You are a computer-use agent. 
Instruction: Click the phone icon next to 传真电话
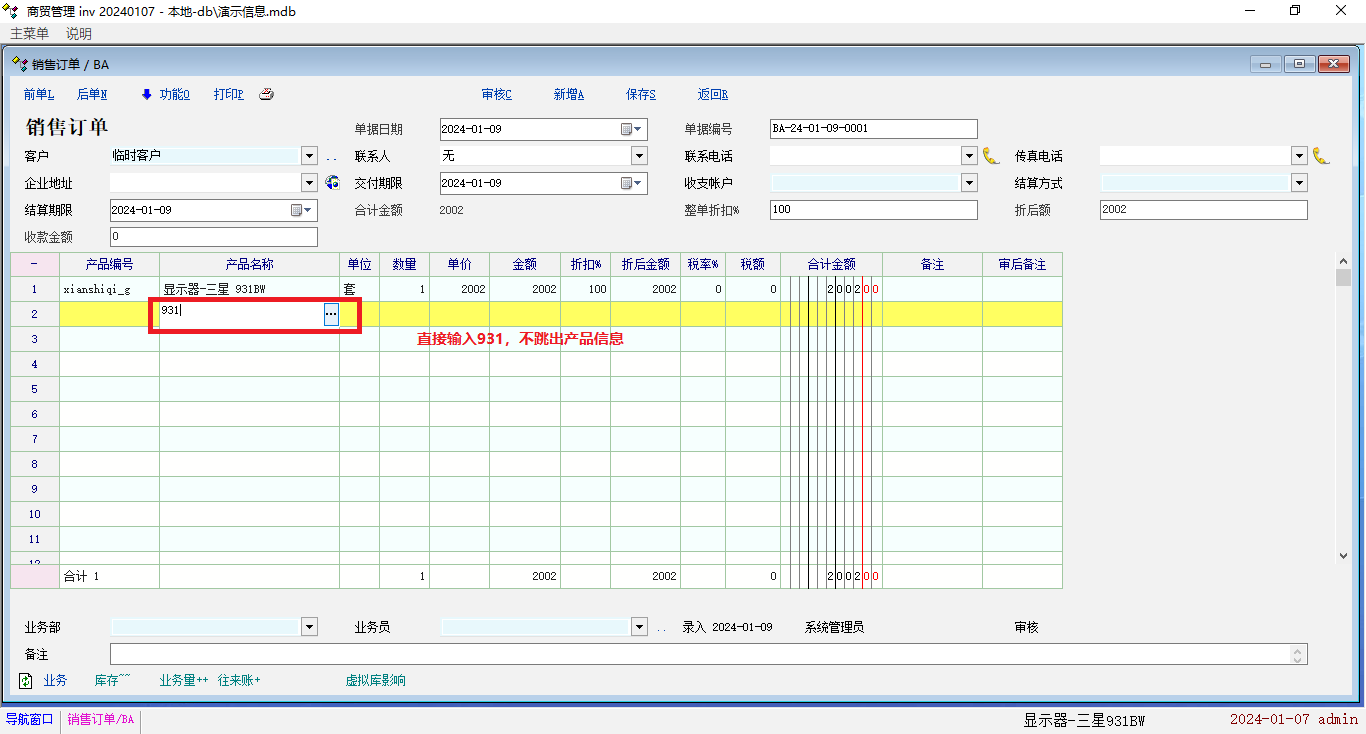(x=1320, y=156)
